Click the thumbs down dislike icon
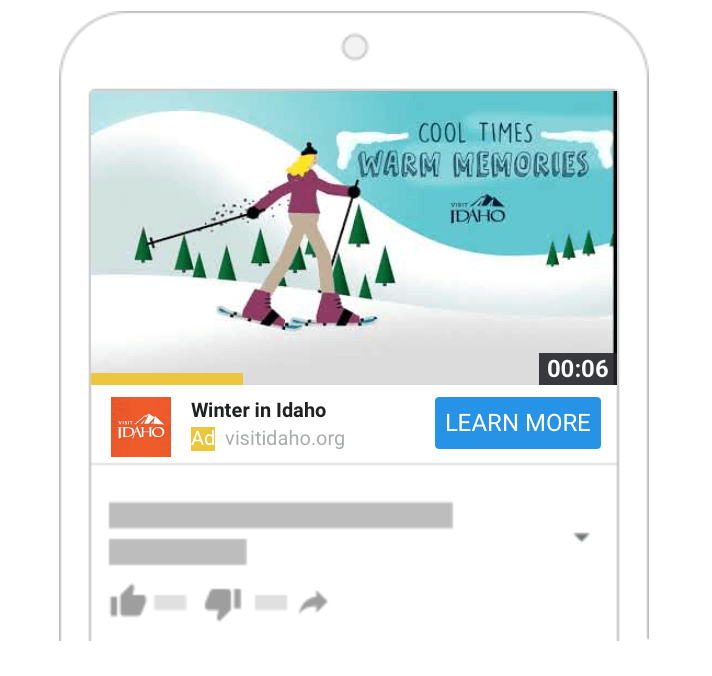The height and width of the screenshot is (676, 712). click(x=223, y=604)
